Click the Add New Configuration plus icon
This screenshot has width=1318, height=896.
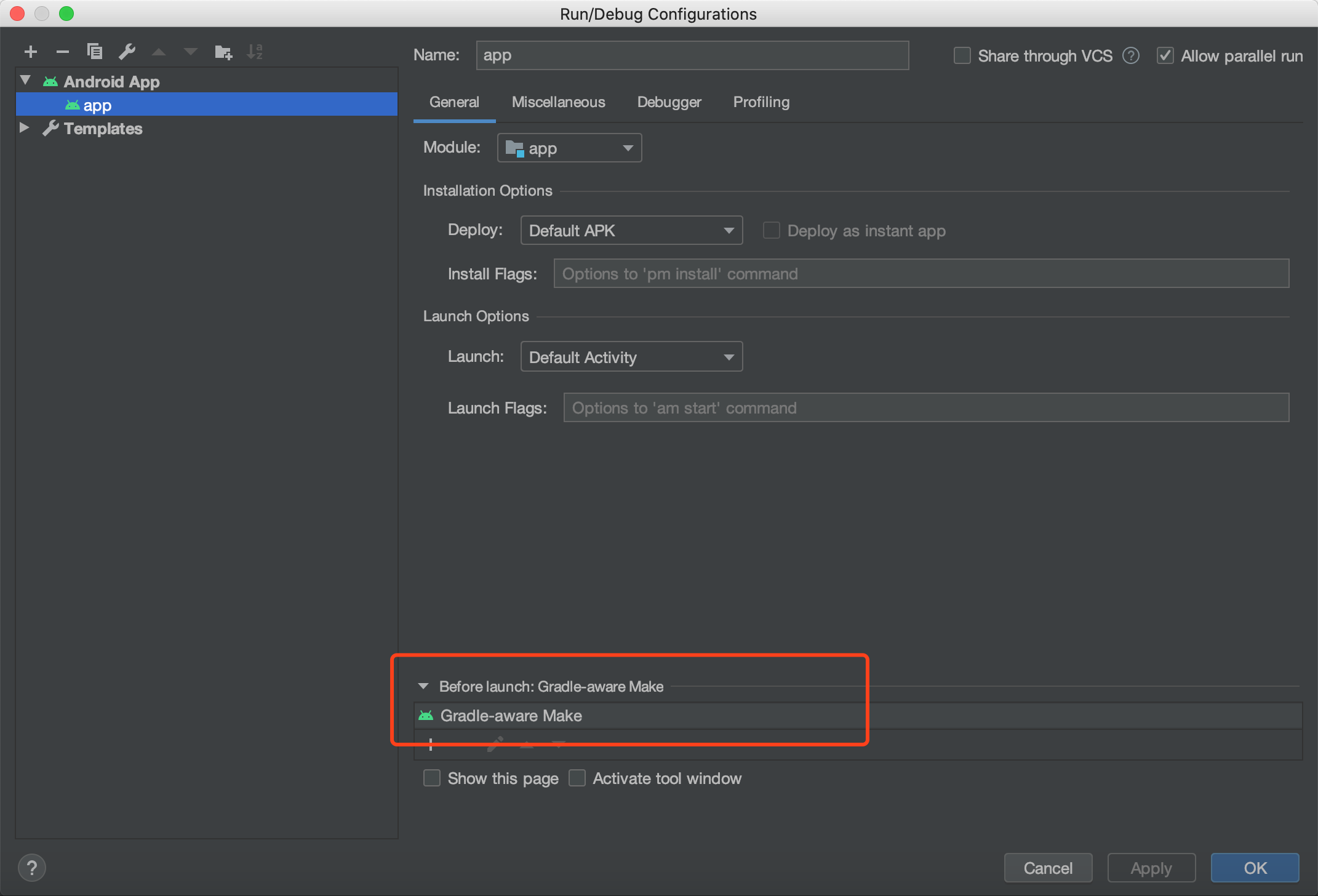(31, 52)
